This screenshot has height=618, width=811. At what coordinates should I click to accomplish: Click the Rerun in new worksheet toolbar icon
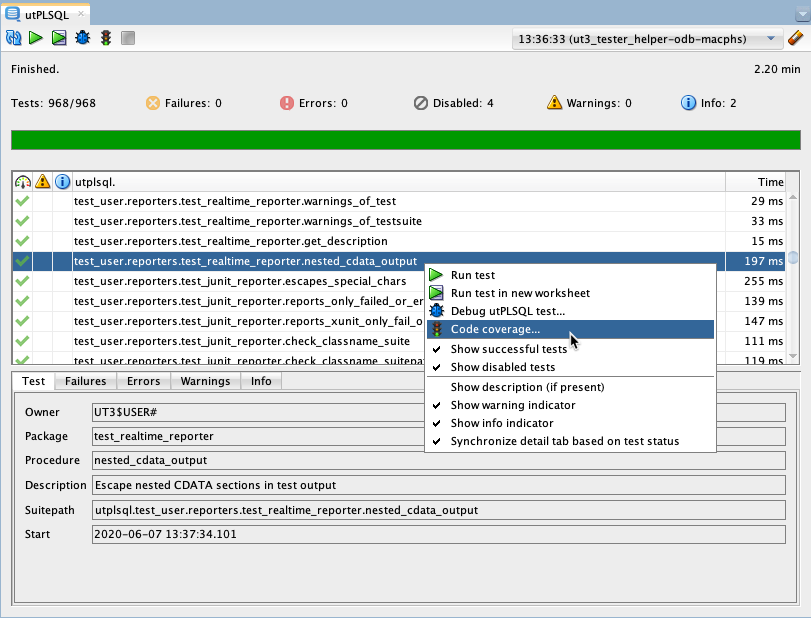59,38
